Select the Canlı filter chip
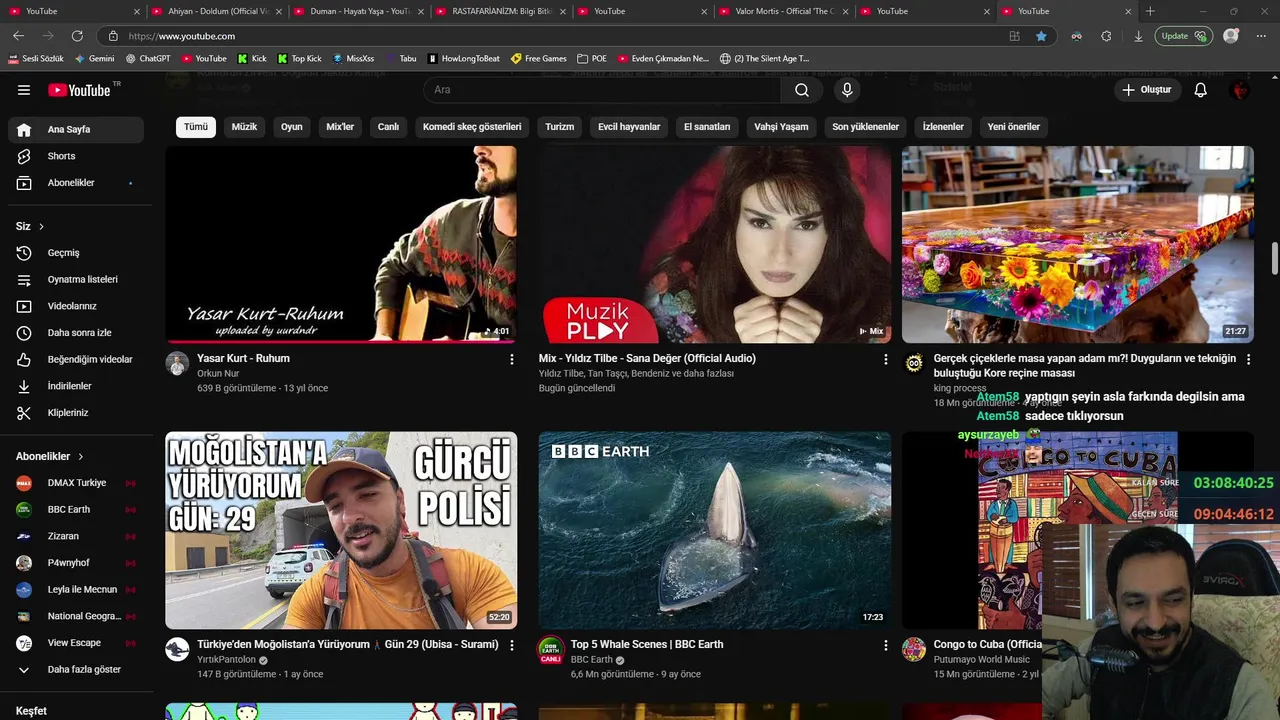The image size is (1280, 720). 388,127
